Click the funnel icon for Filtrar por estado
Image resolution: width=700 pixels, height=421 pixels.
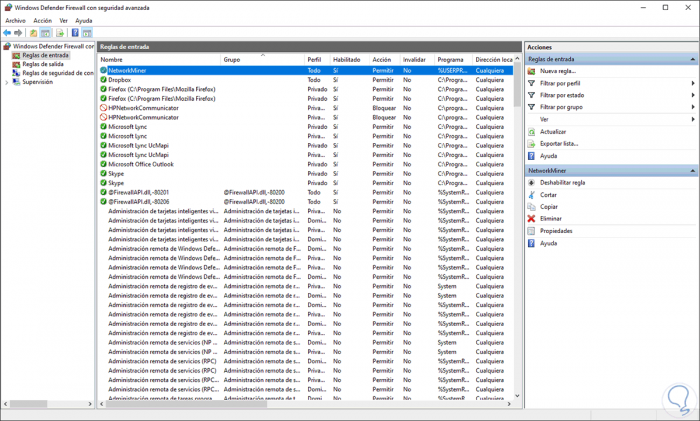[x=531, y=95]
